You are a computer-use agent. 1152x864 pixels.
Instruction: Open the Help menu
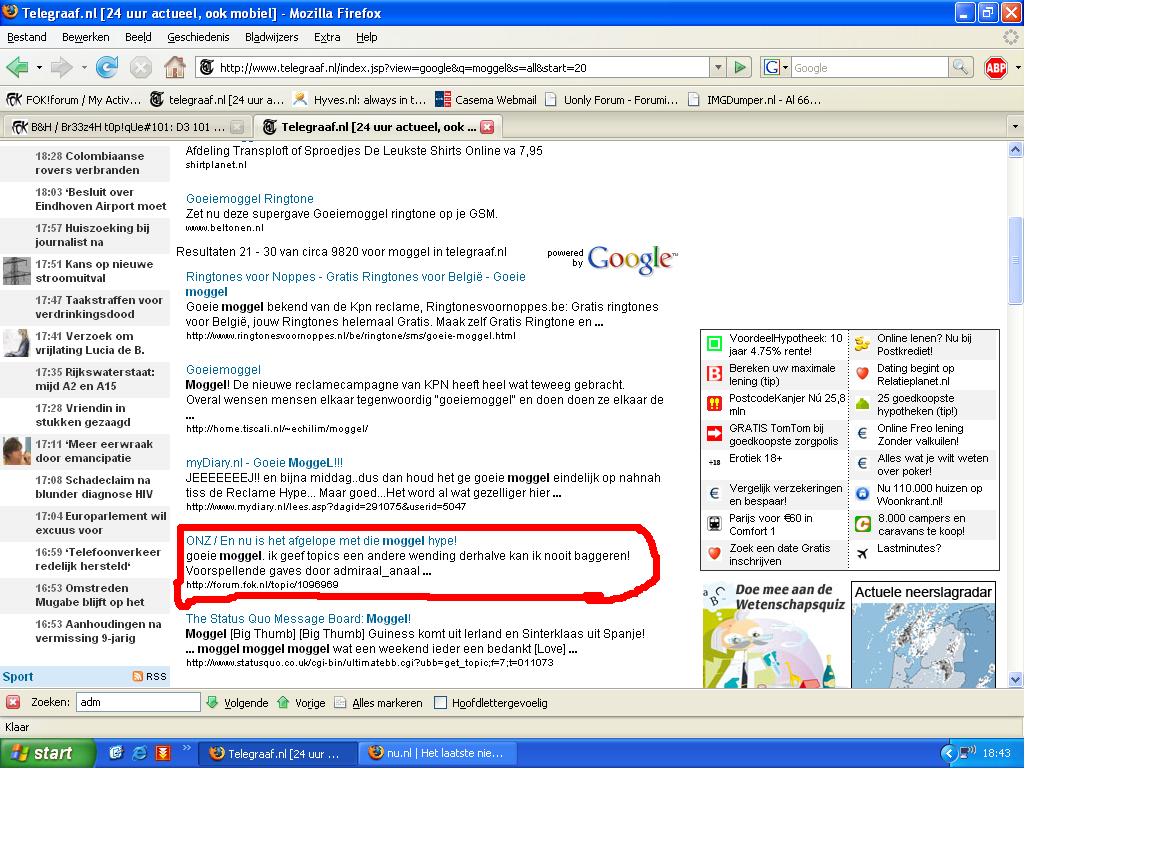point(366,37)
